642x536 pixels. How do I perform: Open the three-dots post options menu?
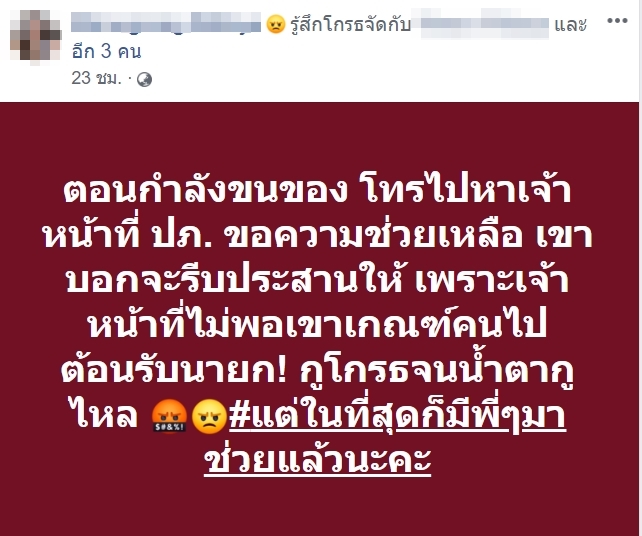617,20
